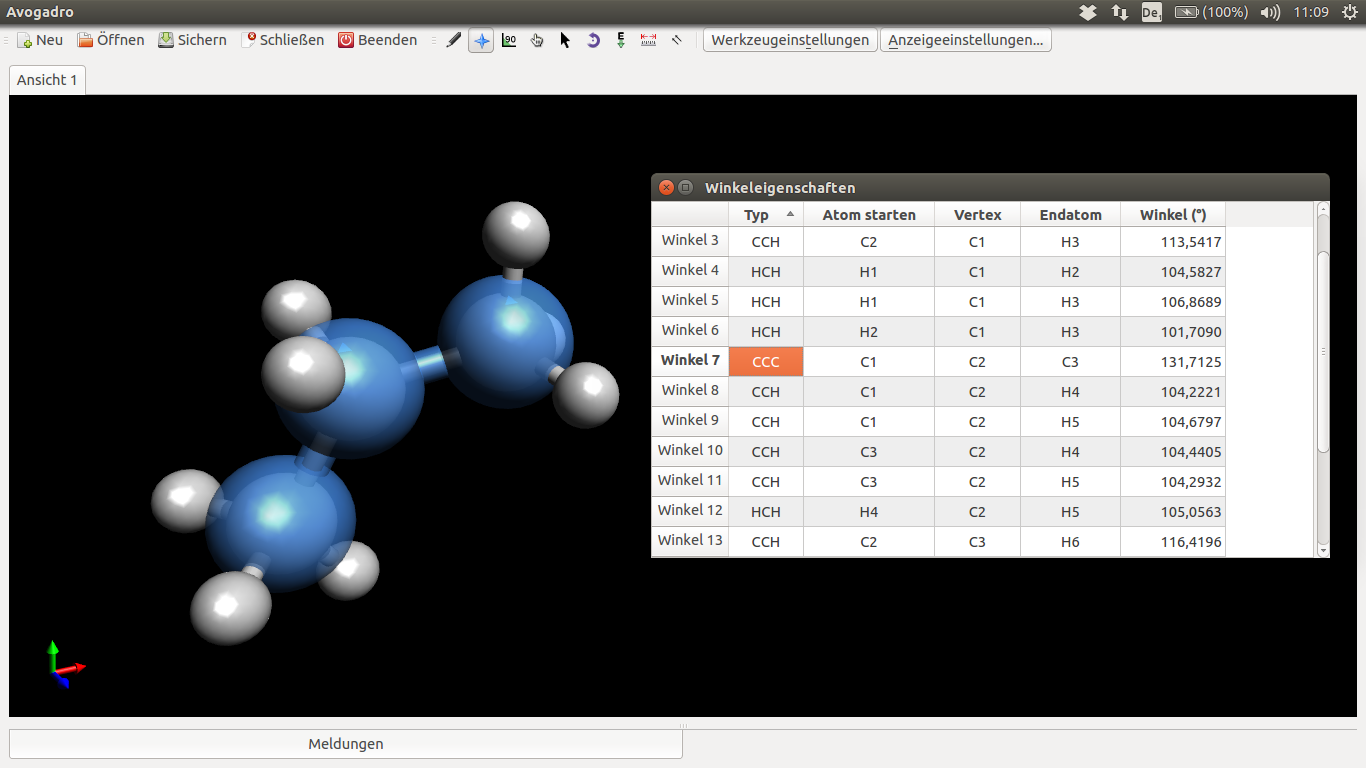
Task: Click the angle value 104,6797
Action: (1173, 422)
